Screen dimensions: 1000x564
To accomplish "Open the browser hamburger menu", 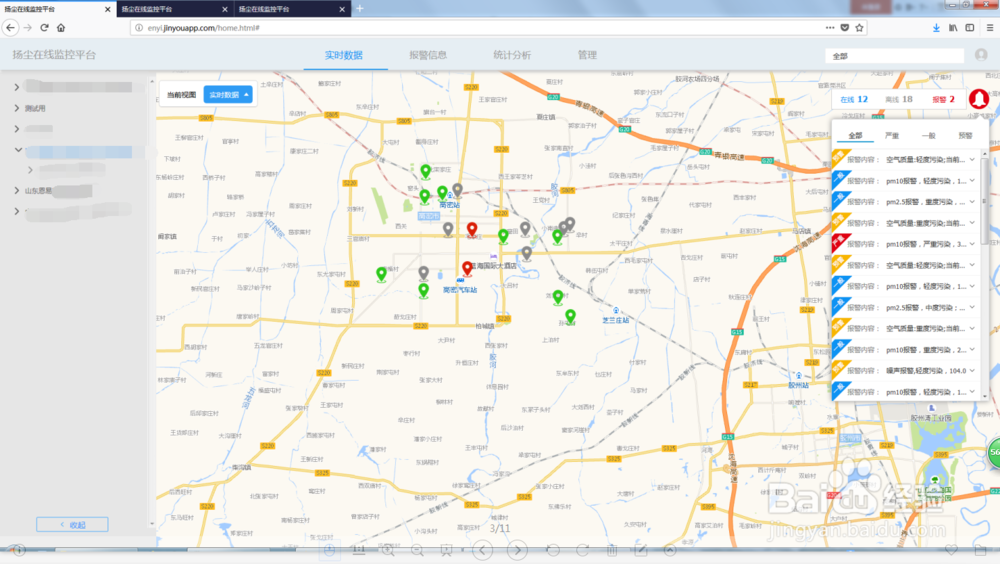I will (990, 27).
